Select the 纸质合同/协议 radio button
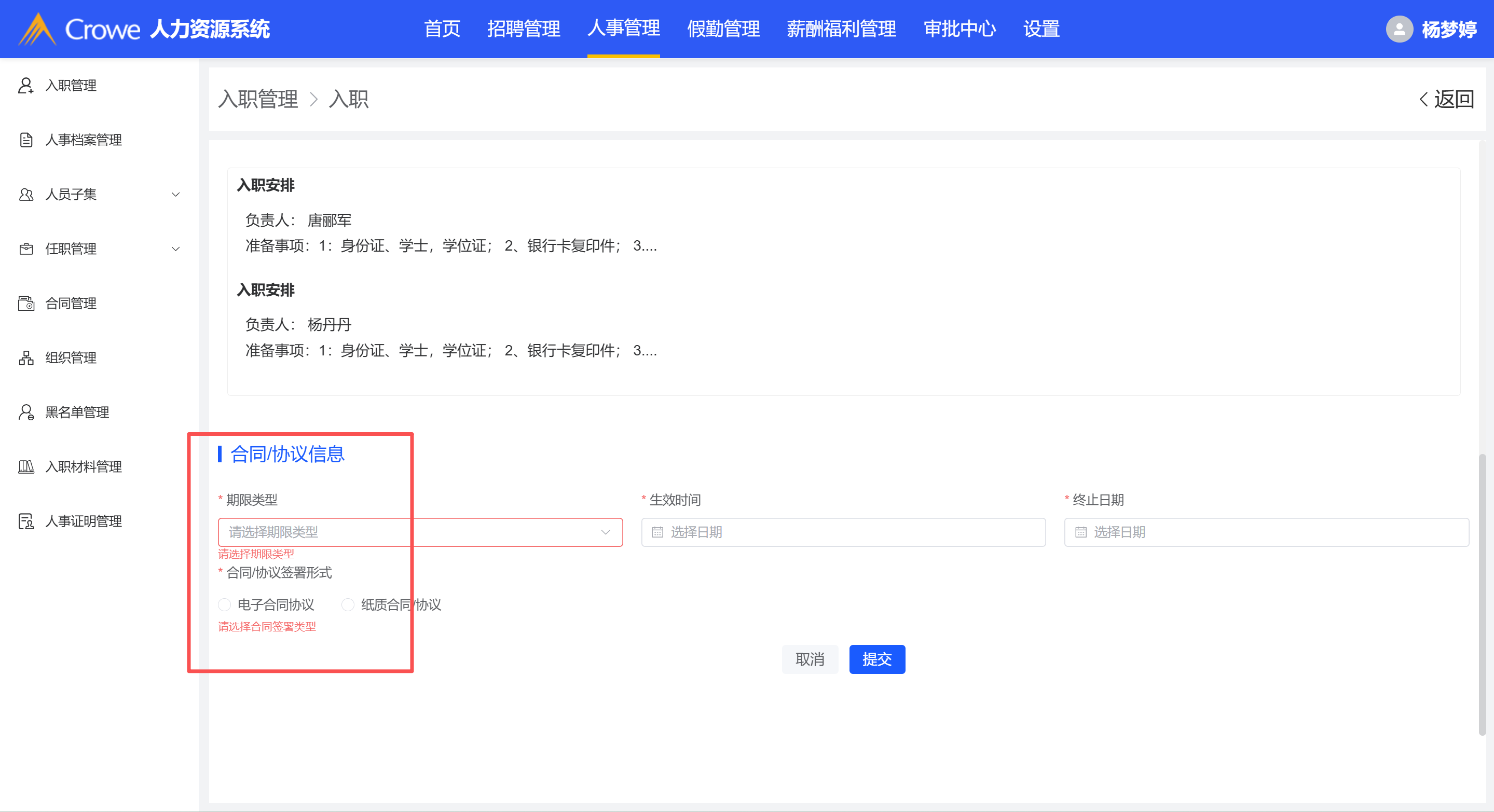The width and height of the screenshot is (1494, 812). (348, 605)
